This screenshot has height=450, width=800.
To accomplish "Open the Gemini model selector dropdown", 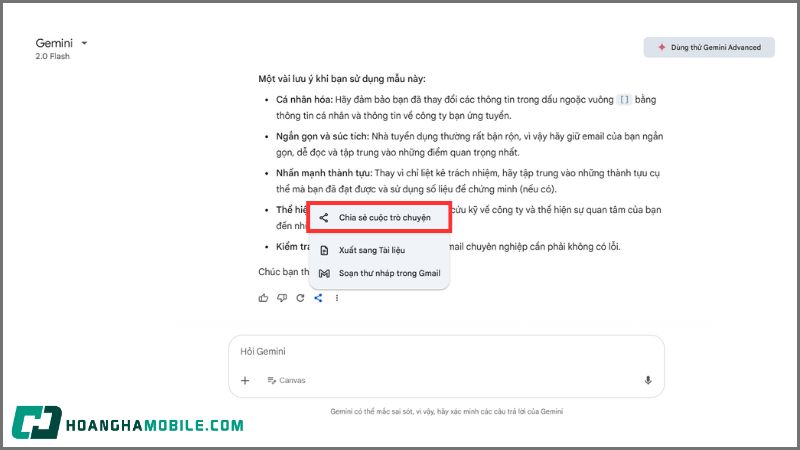I will pos(61,43).
